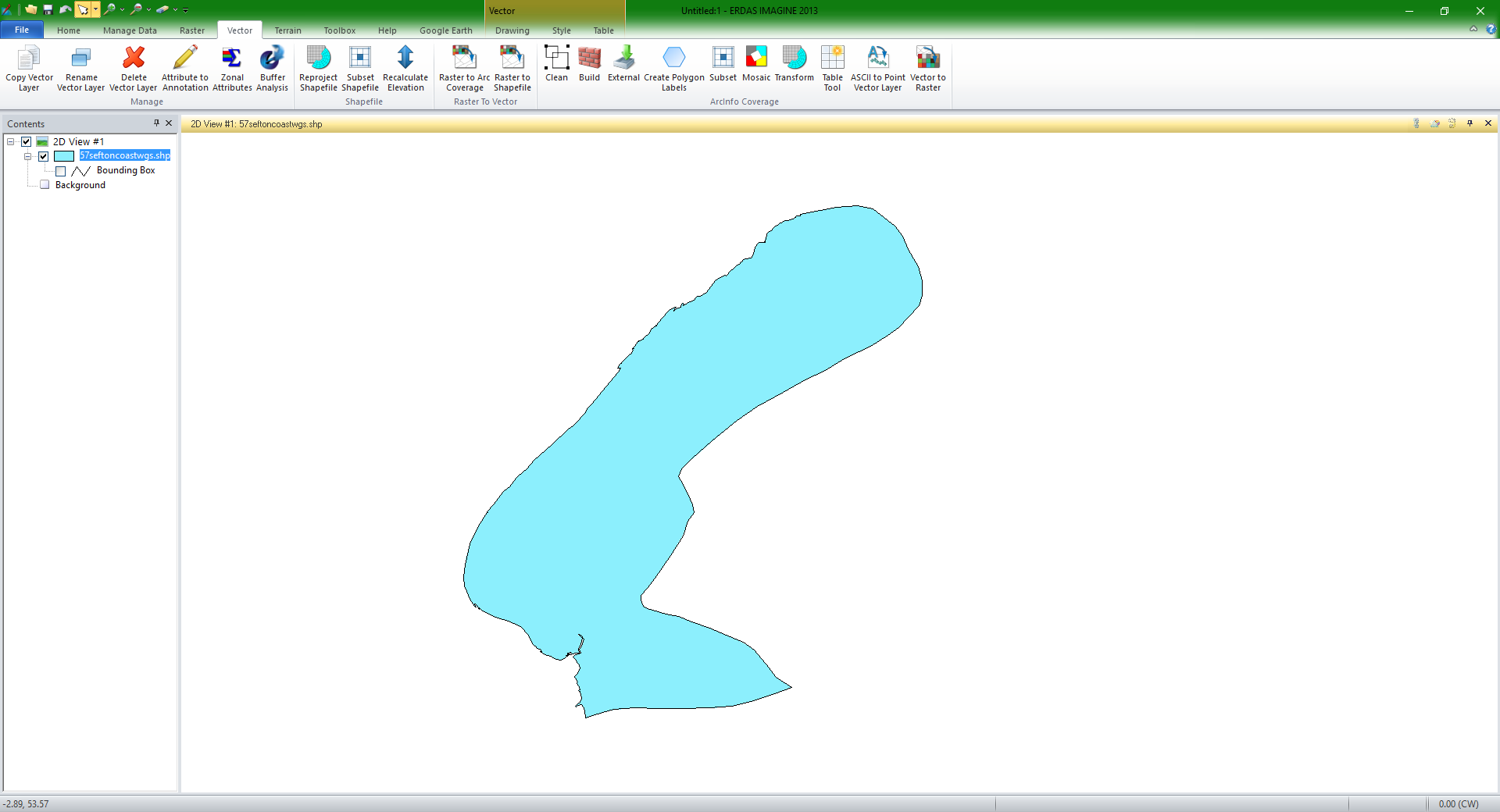Enable the Bounding Box checkbox

60,171
